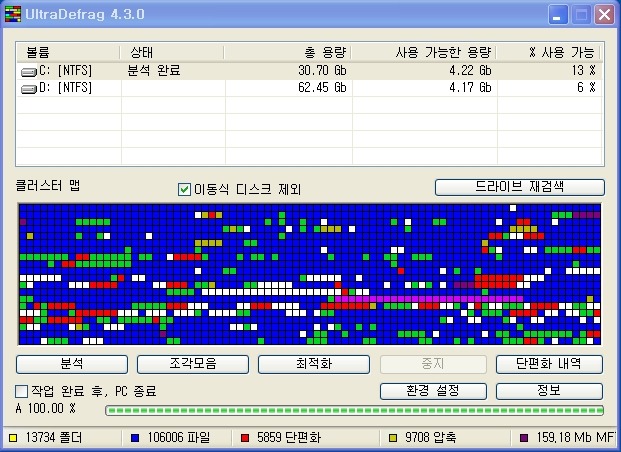The height and width of the screenshot is (452, 621).
Task: Click the 5859 단편화 status entry
Action: (289, 438)
